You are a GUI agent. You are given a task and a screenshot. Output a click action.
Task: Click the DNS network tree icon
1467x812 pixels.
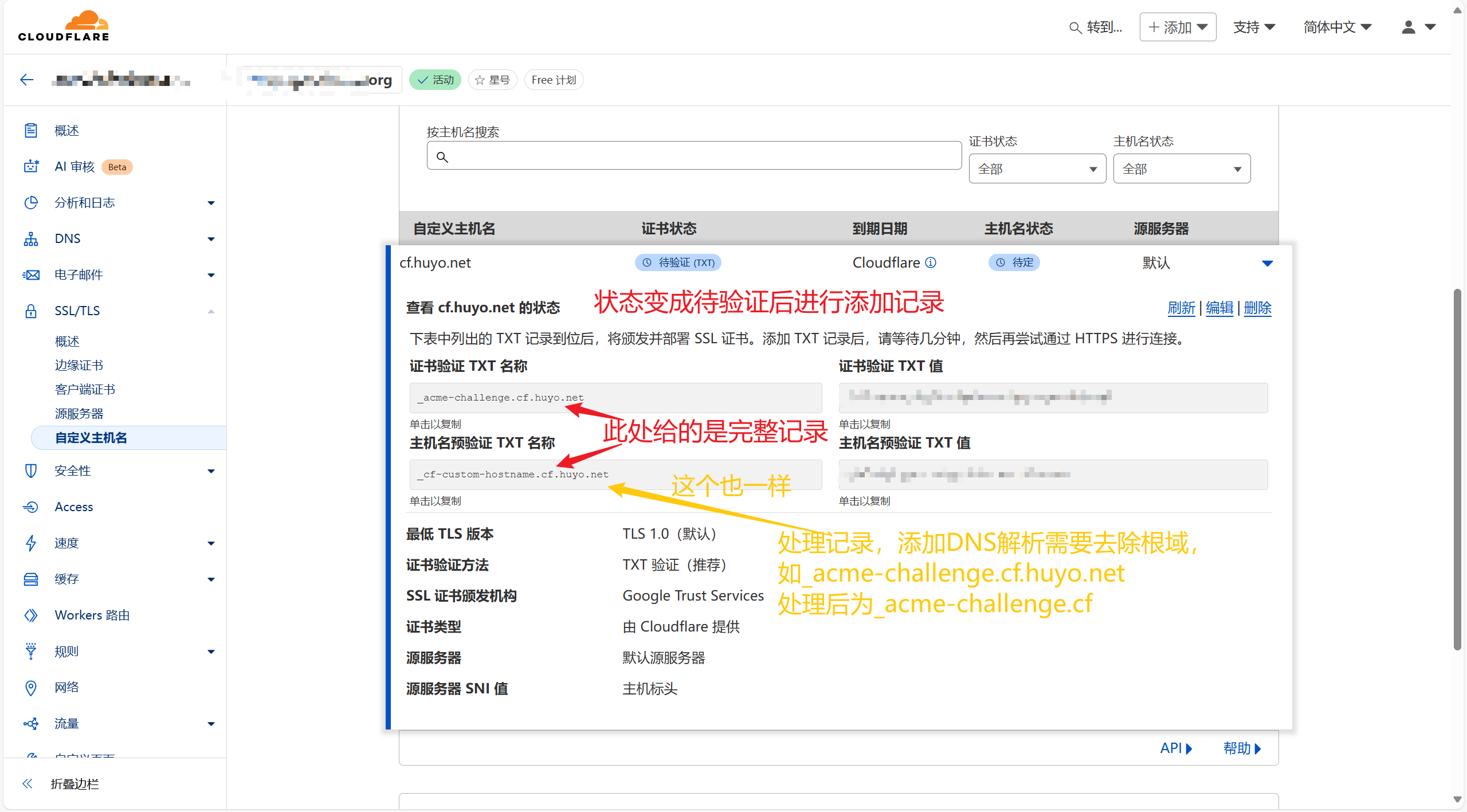click(31, 238)
